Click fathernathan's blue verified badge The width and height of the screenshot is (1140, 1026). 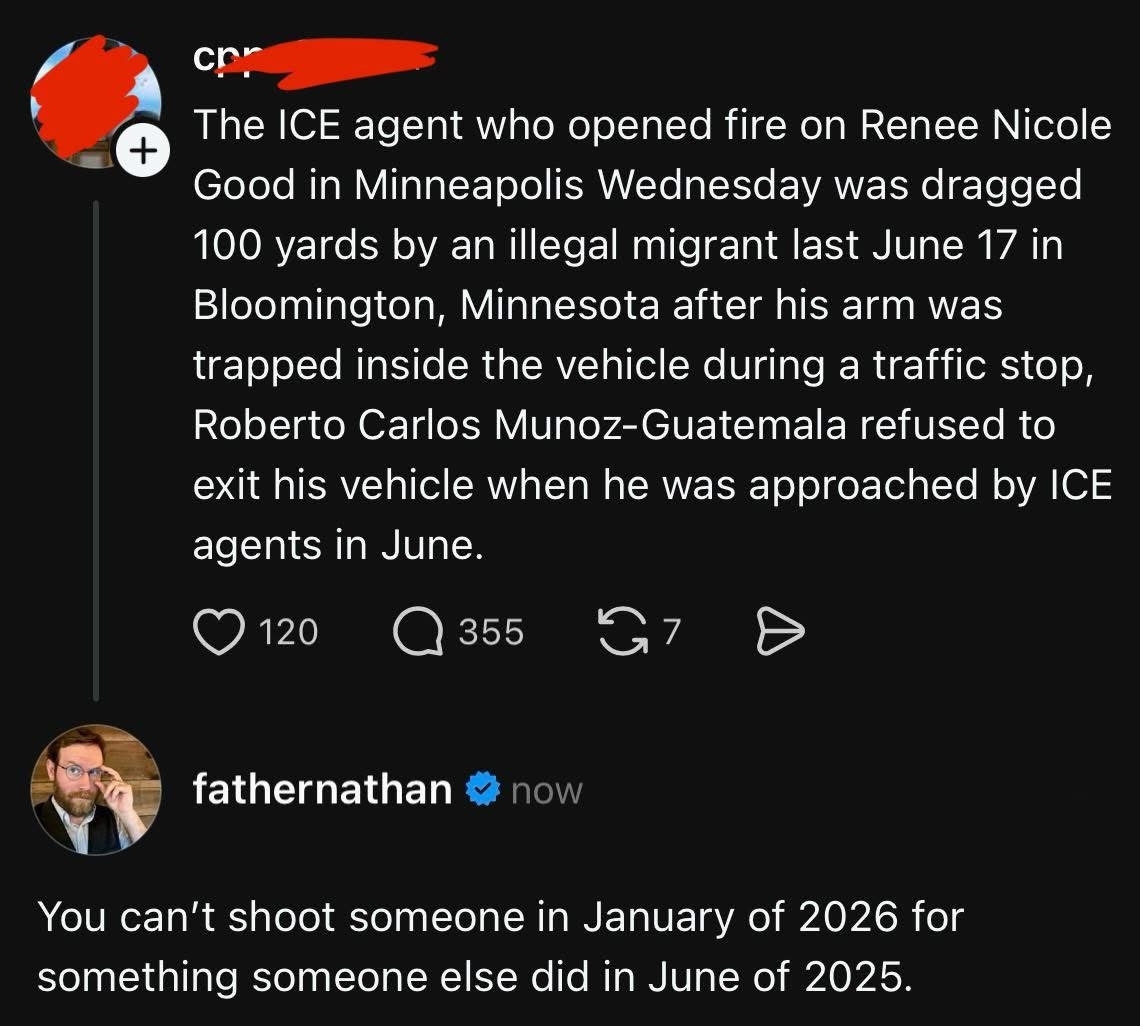tap(484, 790)
